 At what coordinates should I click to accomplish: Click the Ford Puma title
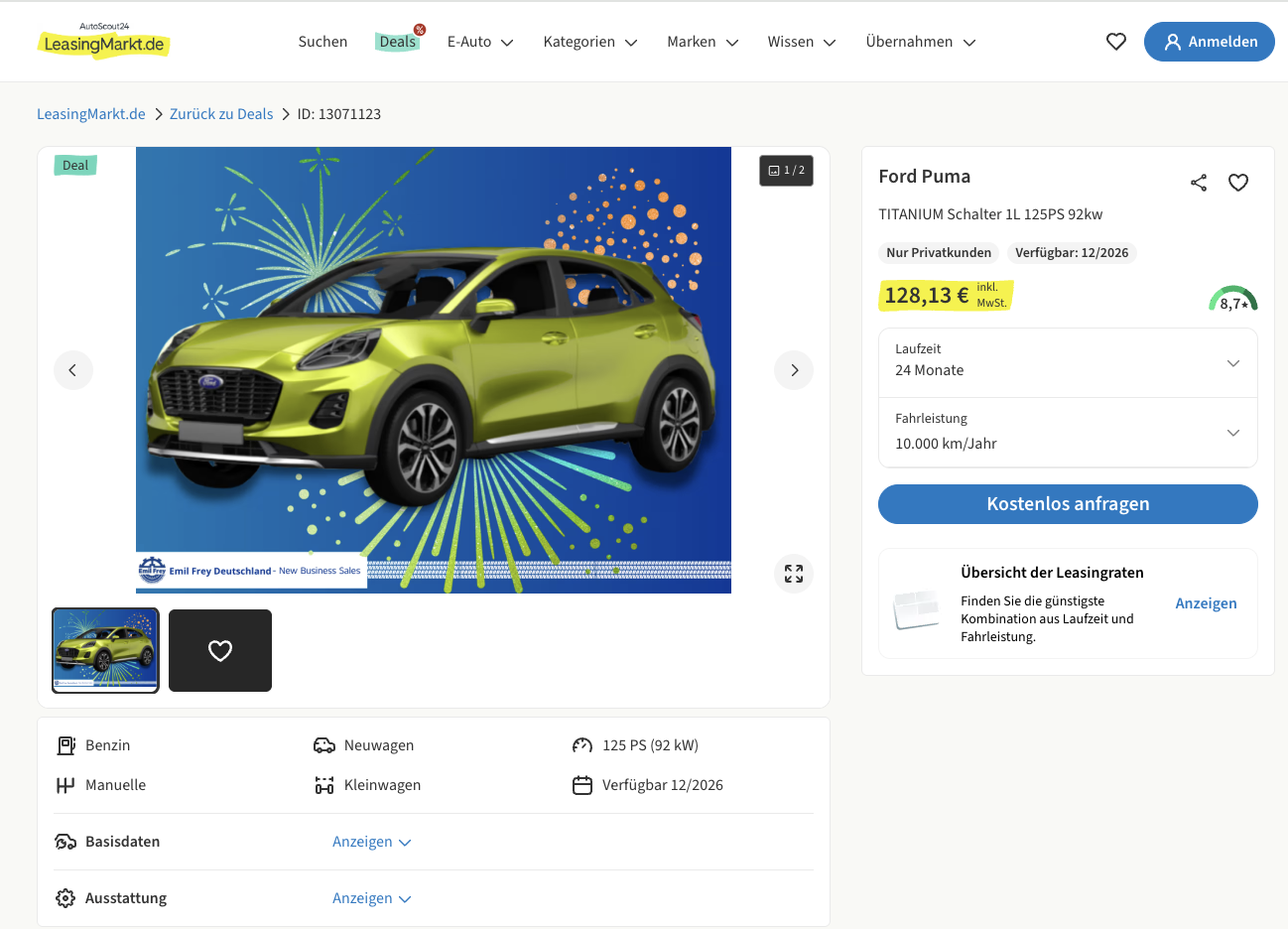[x=925, y=177]
